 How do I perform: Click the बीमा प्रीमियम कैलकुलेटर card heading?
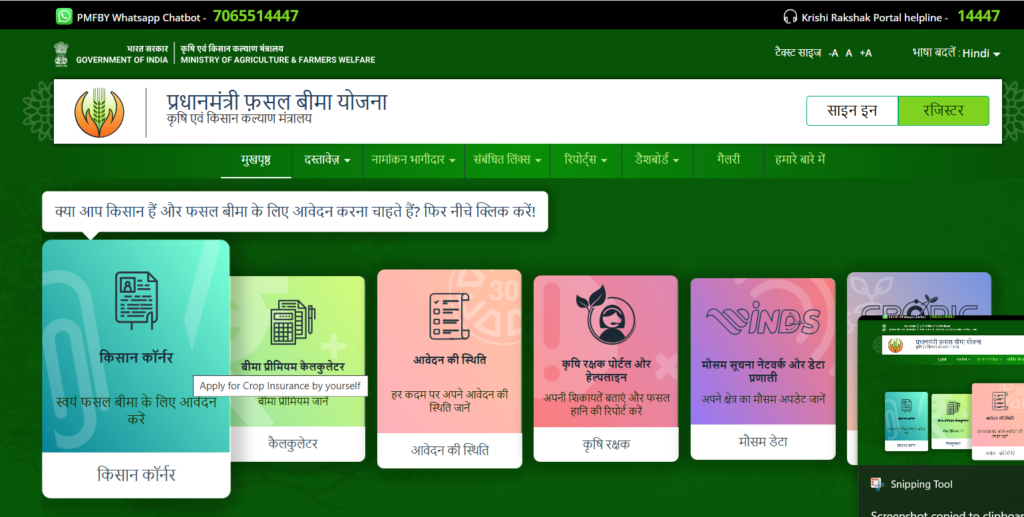click(293, 367)
